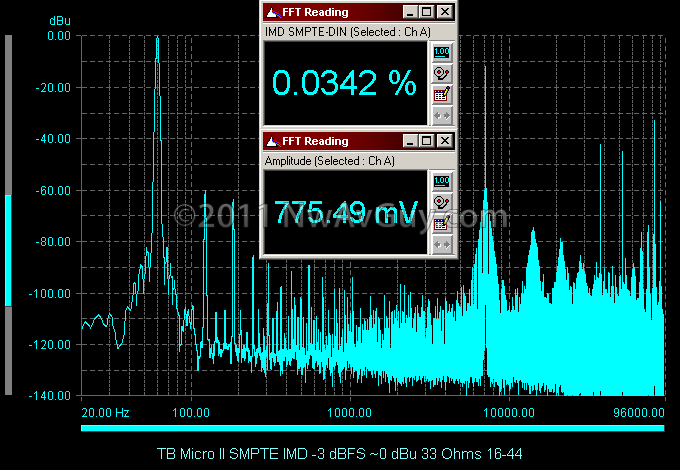Click title bar logo of Amplitude reading window
The image size is (680, 470).
(273, 141)
